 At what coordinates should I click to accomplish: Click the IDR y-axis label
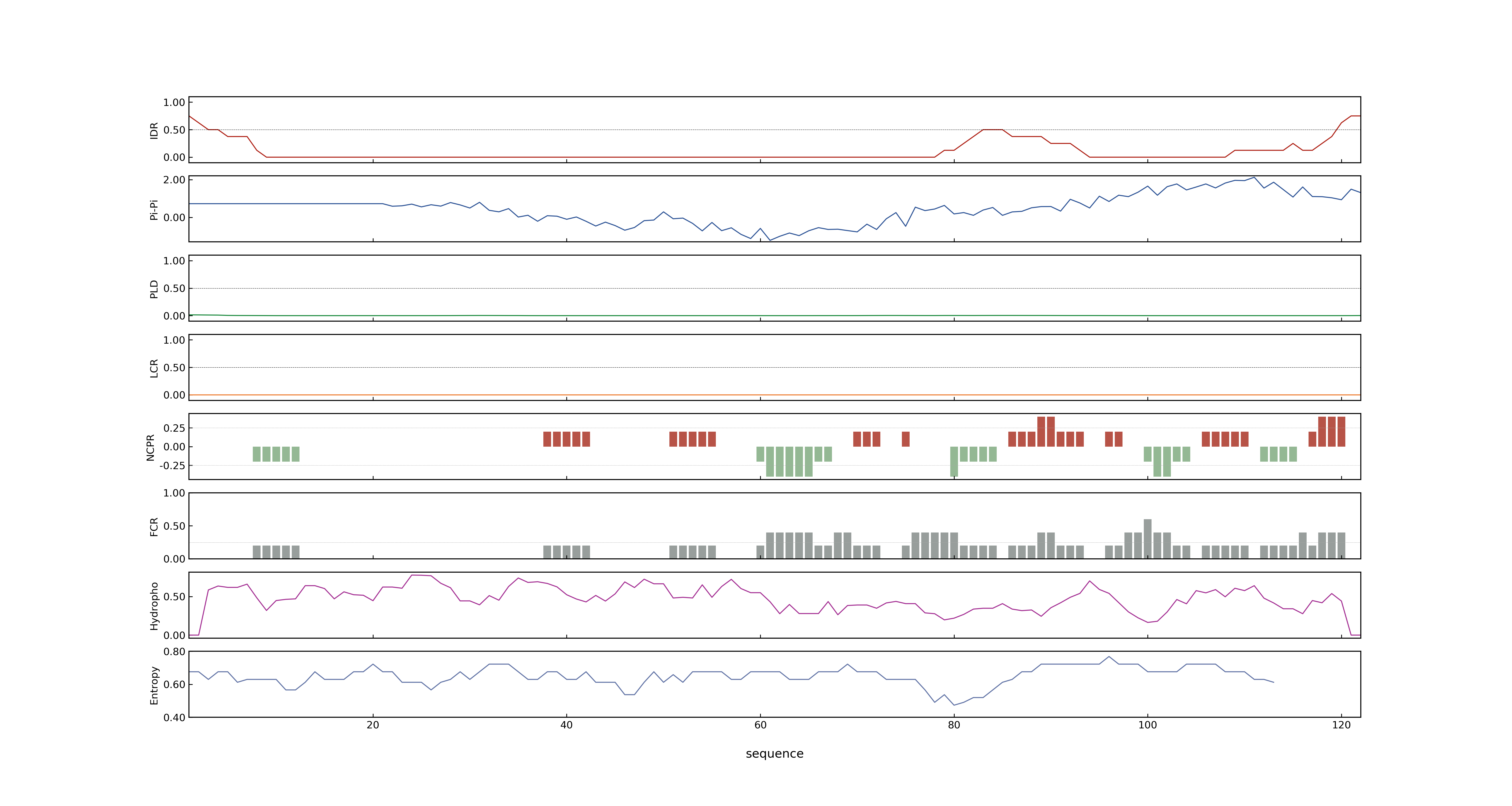154,130
